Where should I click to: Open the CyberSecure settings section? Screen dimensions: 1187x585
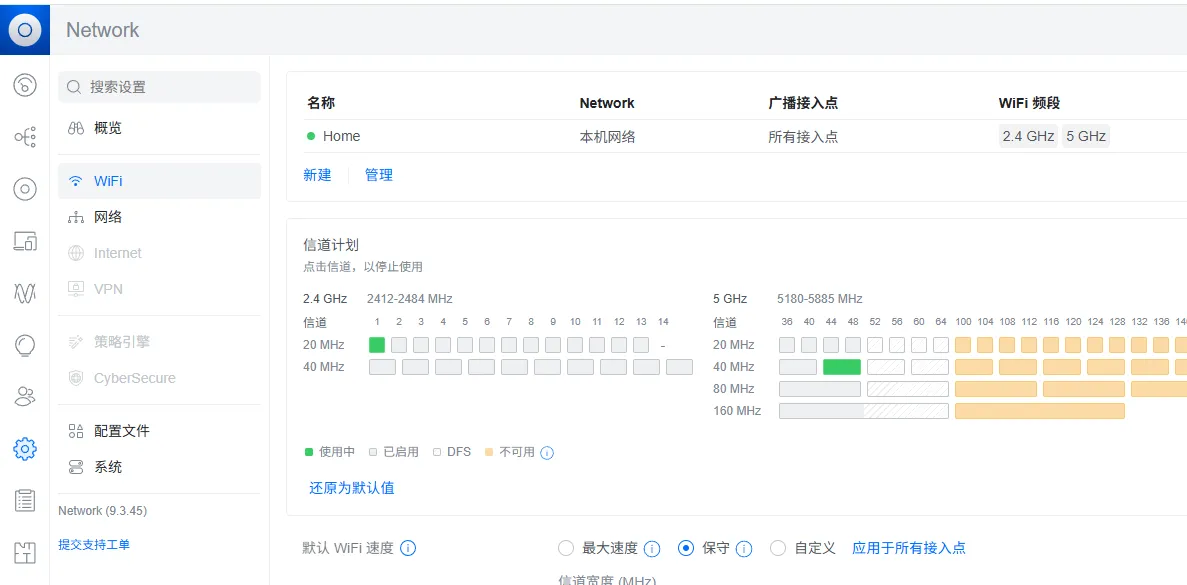tap(159, 378)
